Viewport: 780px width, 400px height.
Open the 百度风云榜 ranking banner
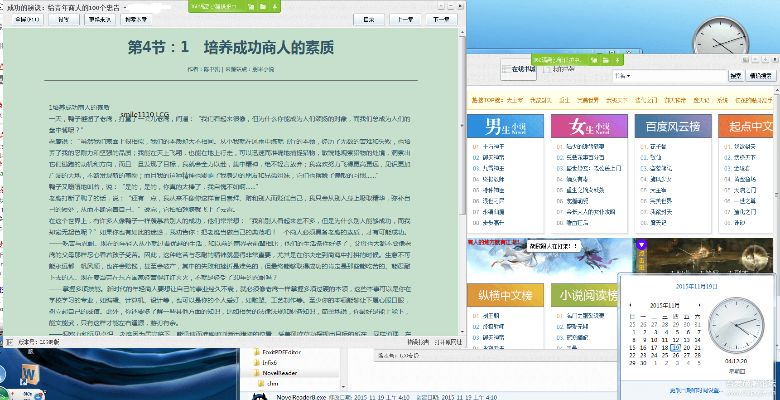[675, 126]
